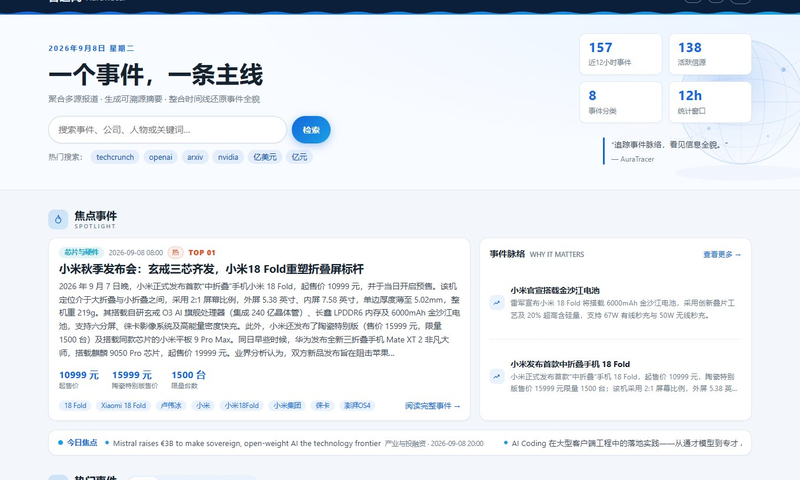Image resolution: width=800 pixels, height=480 pixels.
Task: Click the 18 Fold tag
Action: click(75, 406)
